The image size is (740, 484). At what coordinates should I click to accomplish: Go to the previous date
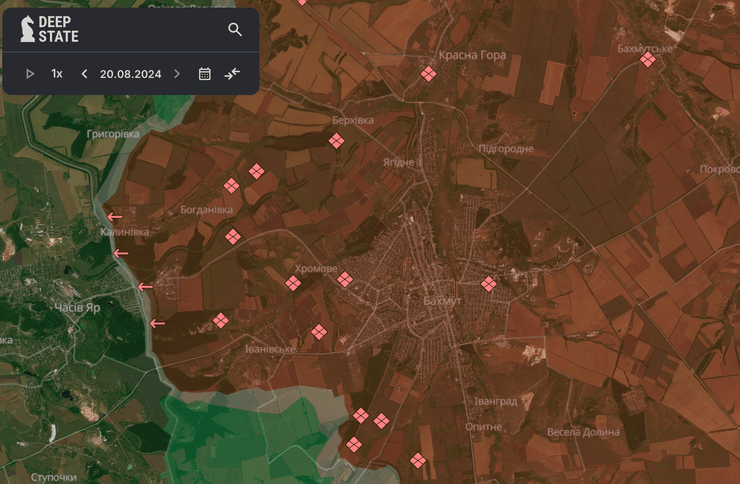click(84, 74)
